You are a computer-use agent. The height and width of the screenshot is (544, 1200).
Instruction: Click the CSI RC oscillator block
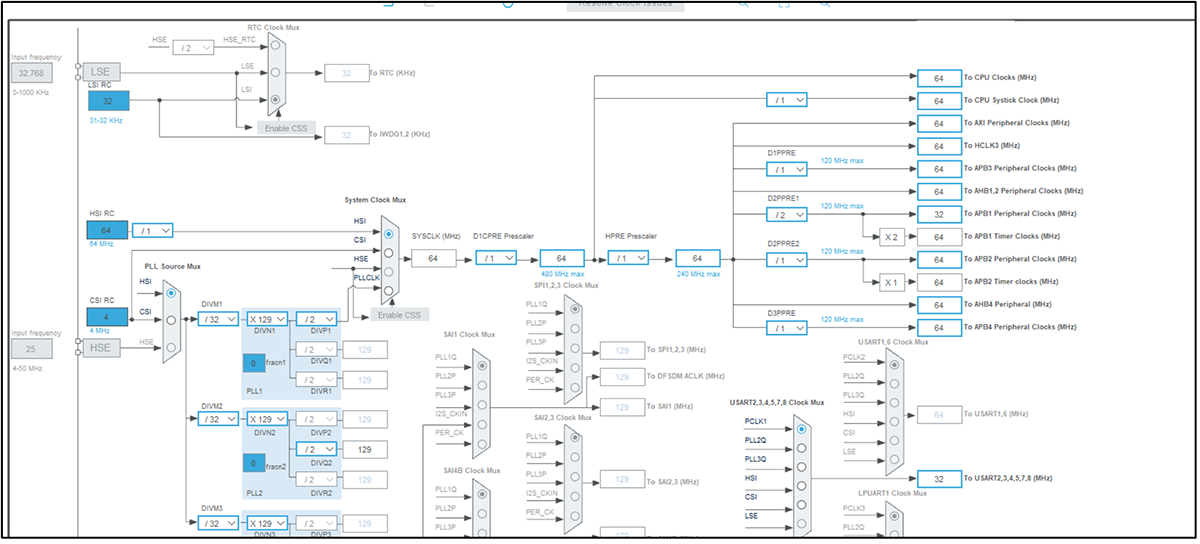[108, 317]
